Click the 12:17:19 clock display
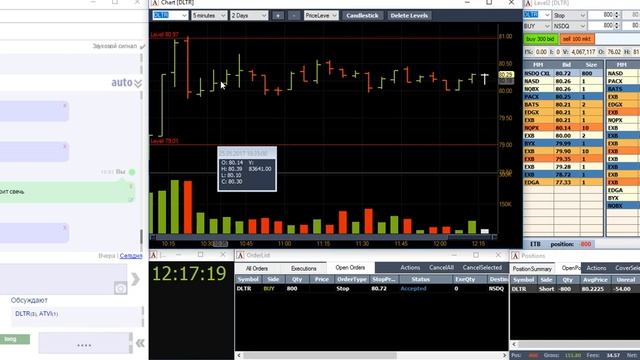The height and width of the screenshot is (360, 640). 189,273
